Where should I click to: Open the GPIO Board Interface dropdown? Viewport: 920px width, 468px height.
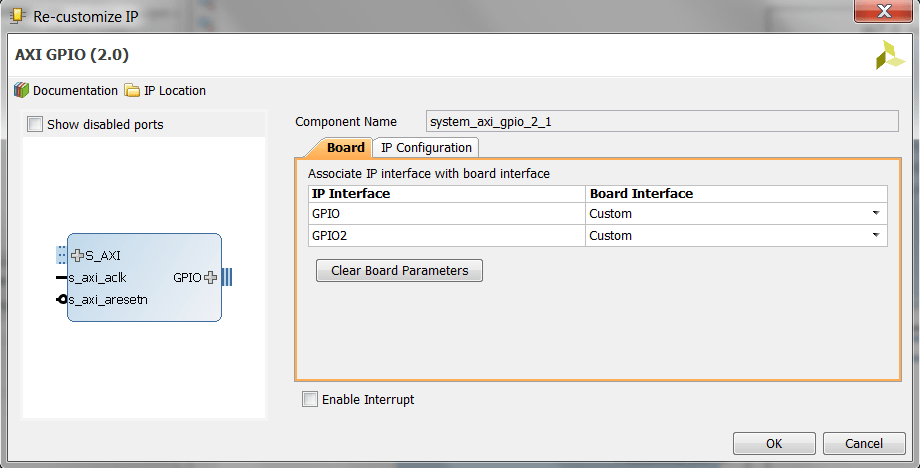click(x=875, y=213)
